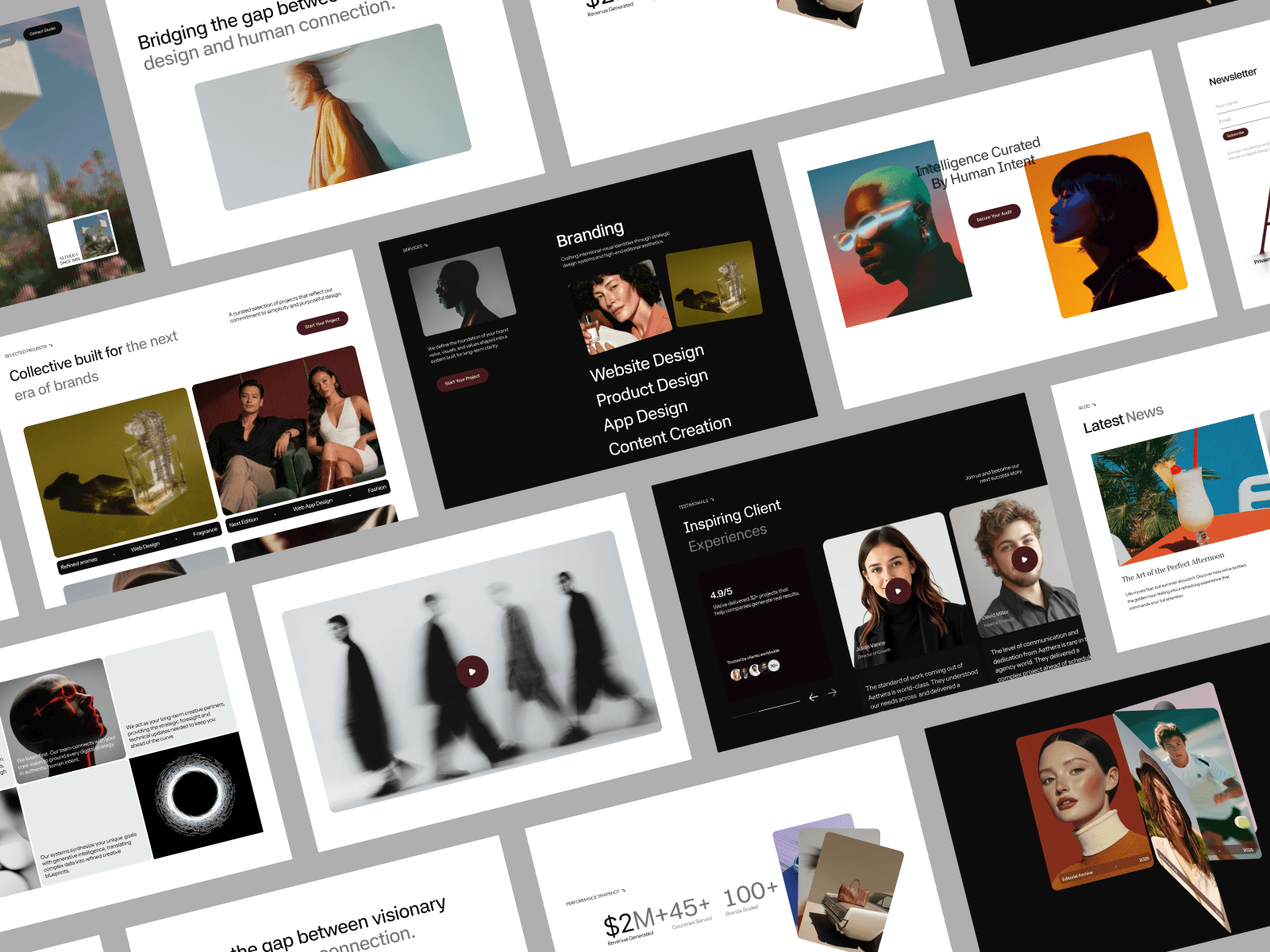Screen dimensions: 1270x952
Task: Focus the Email newsletter field
Action: [1245, 117]
